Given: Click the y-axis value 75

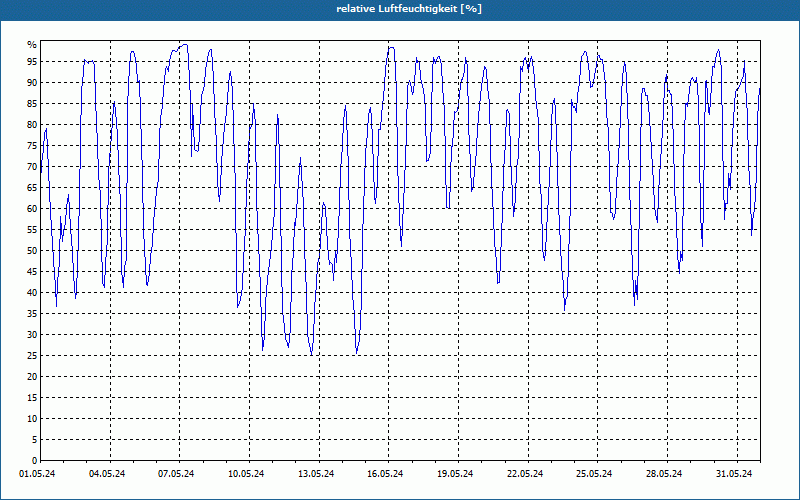Looking at the screenshot, I should [32, 145].
